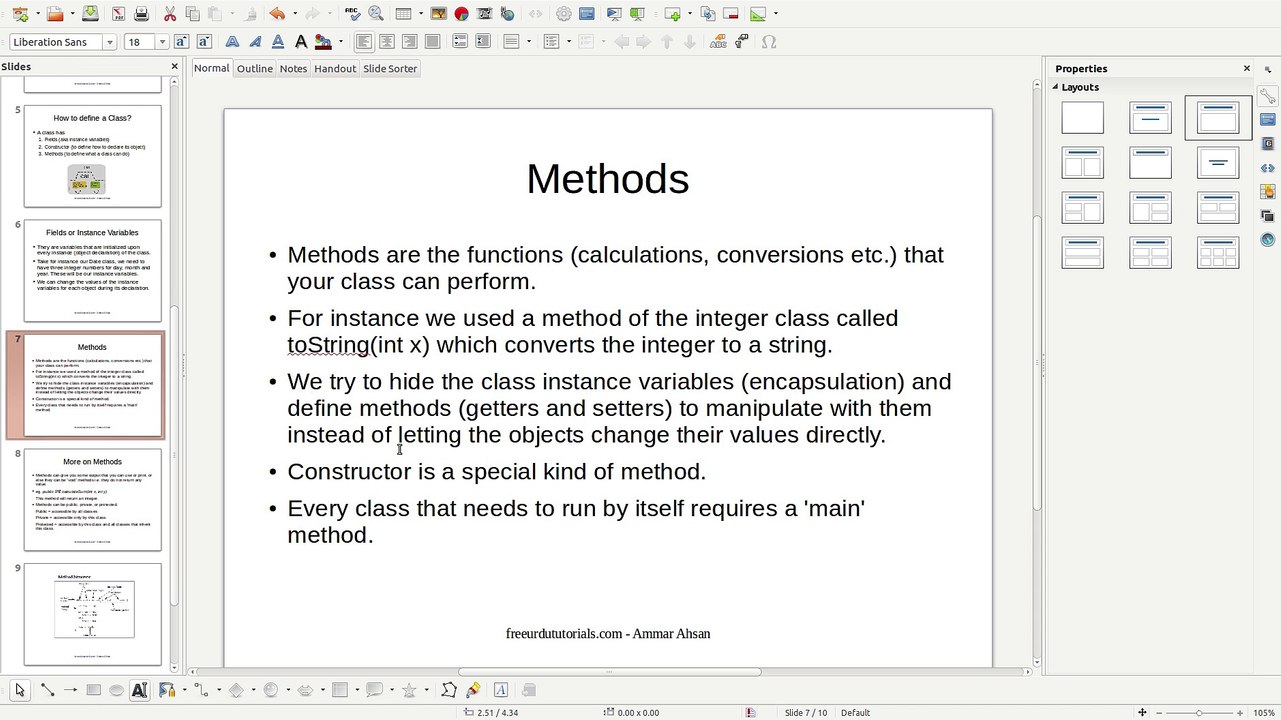This screenshot has width=1281, height=720.
Task: Open the font name dropdown
Action: [x=109, y=42]
